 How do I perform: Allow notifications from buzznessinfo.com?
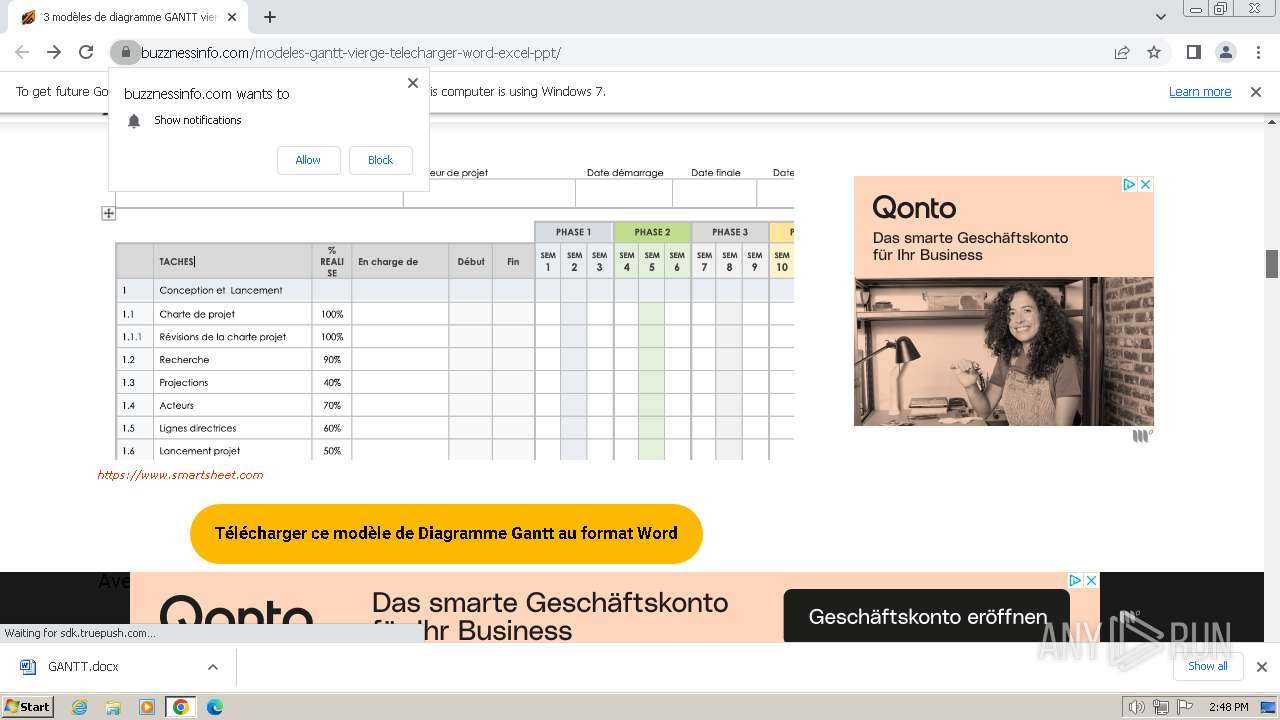[308, 160]
